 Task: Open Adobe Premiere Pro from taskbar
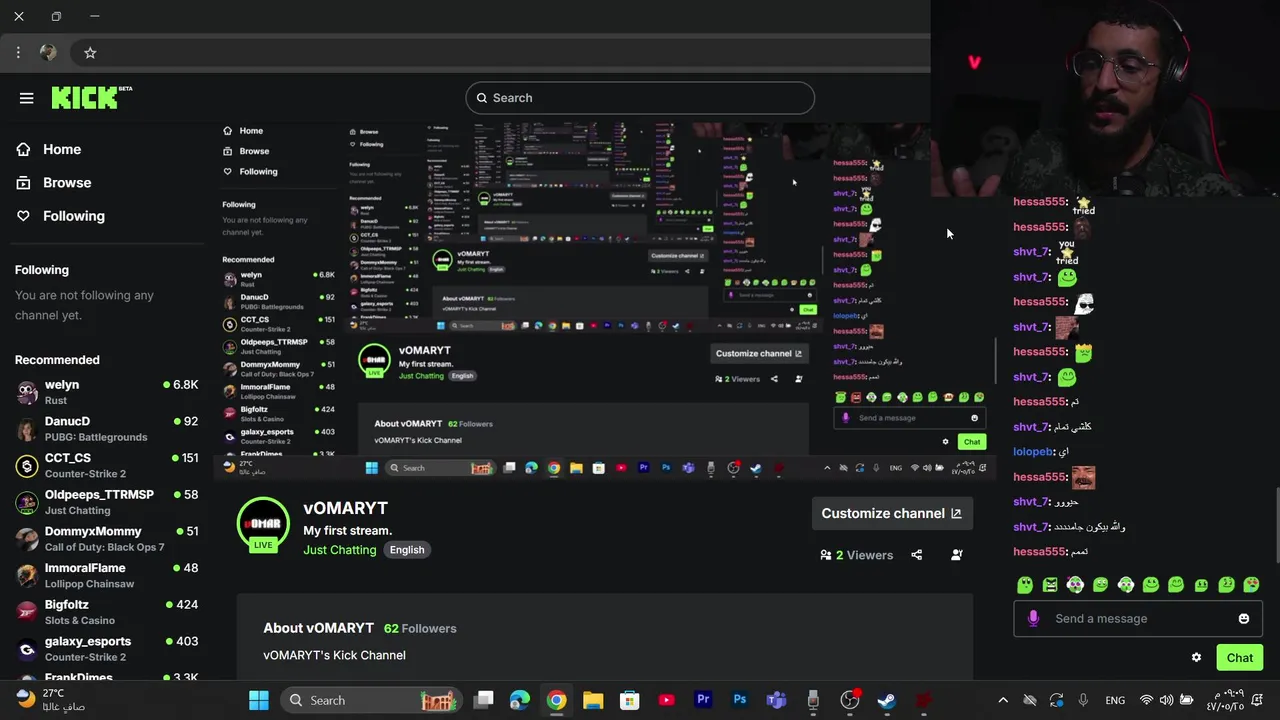coord(703,700)
